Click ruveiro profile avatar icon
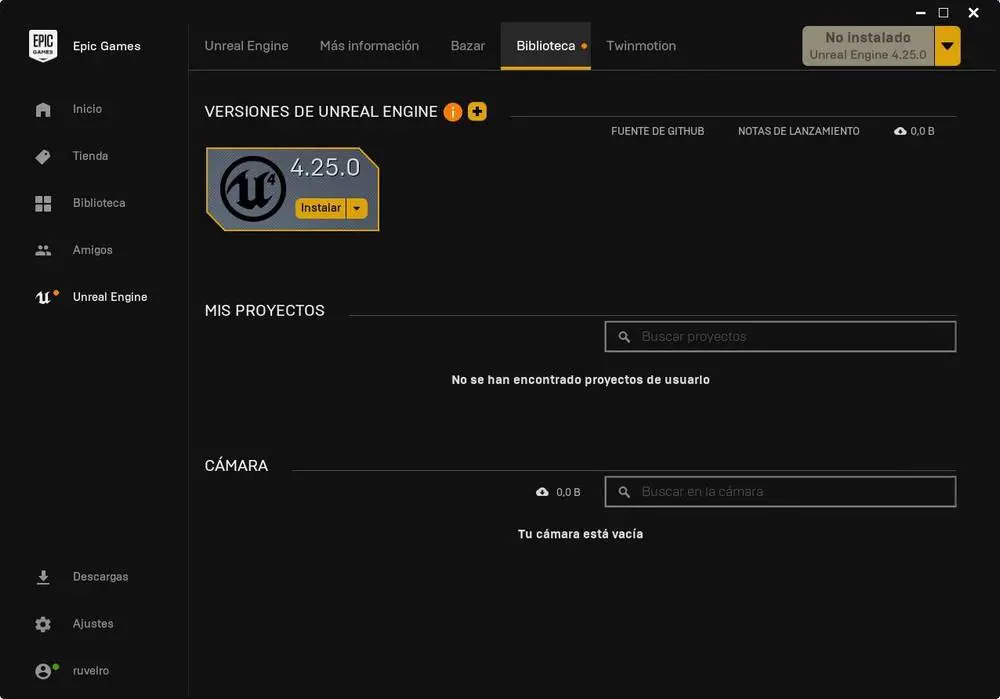The height and width of the screenshot is (699, 1000). tap(43, 671)
